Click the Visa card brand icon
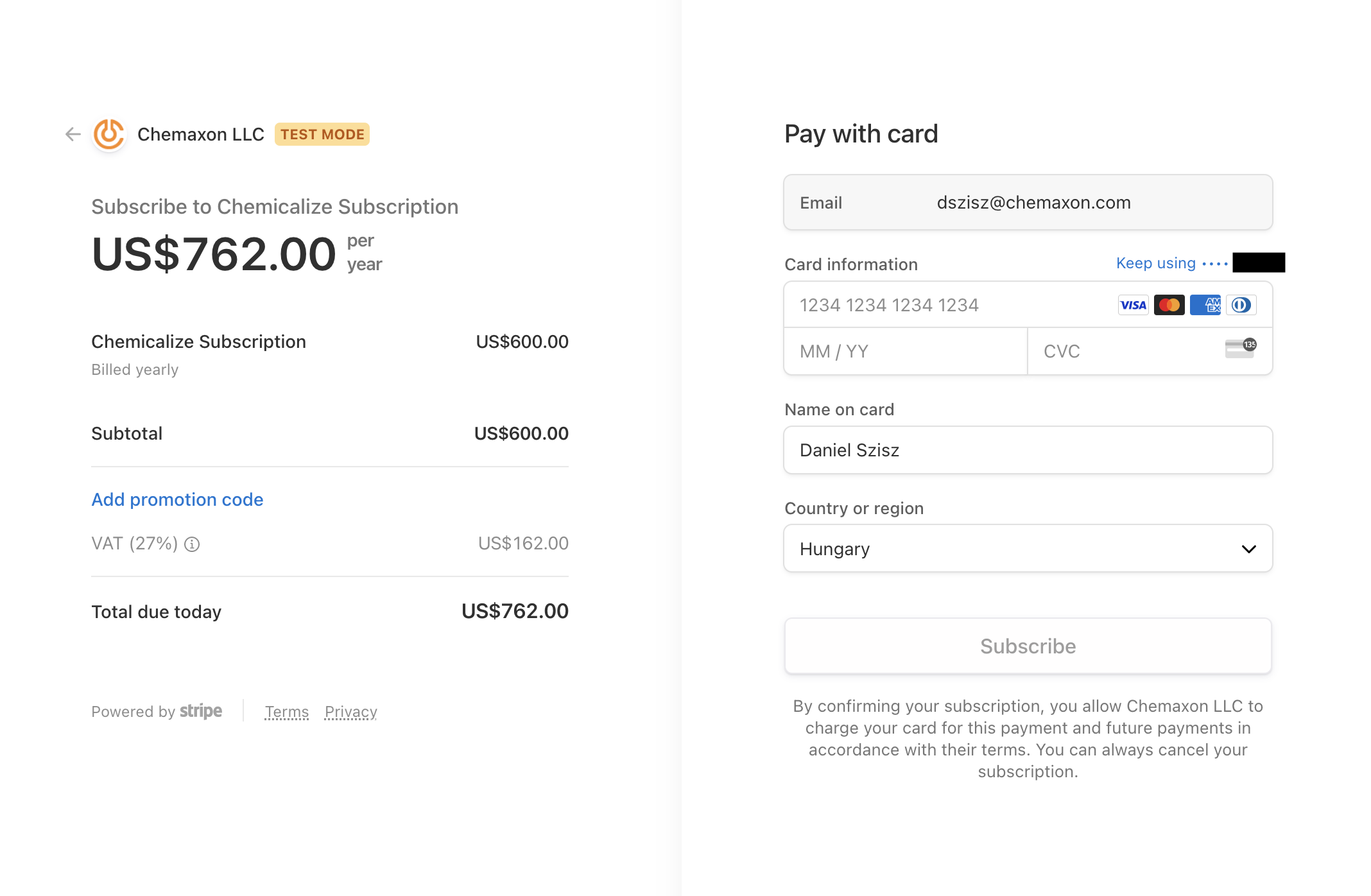The height and width of the screenshot is (896, 1371). [1133, 304]
